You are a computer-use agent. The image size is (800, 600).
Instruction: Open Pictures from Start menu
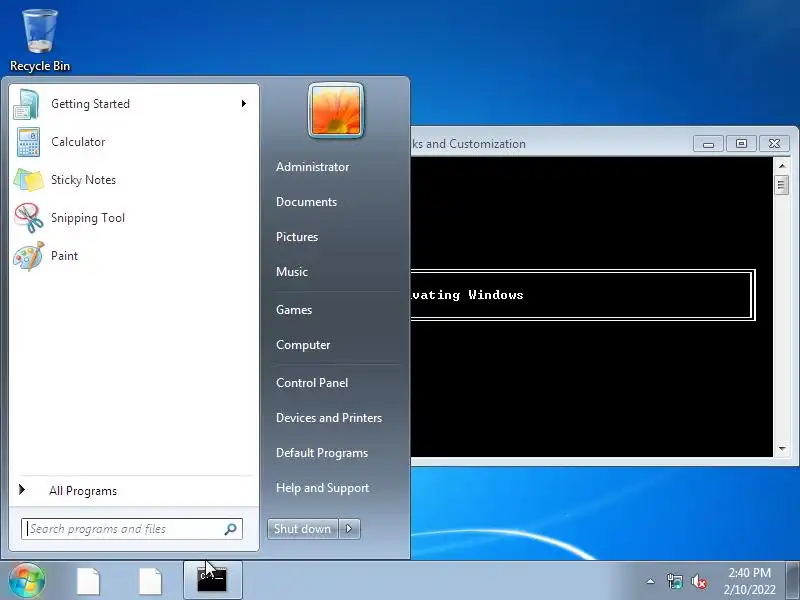pos(297,237)
